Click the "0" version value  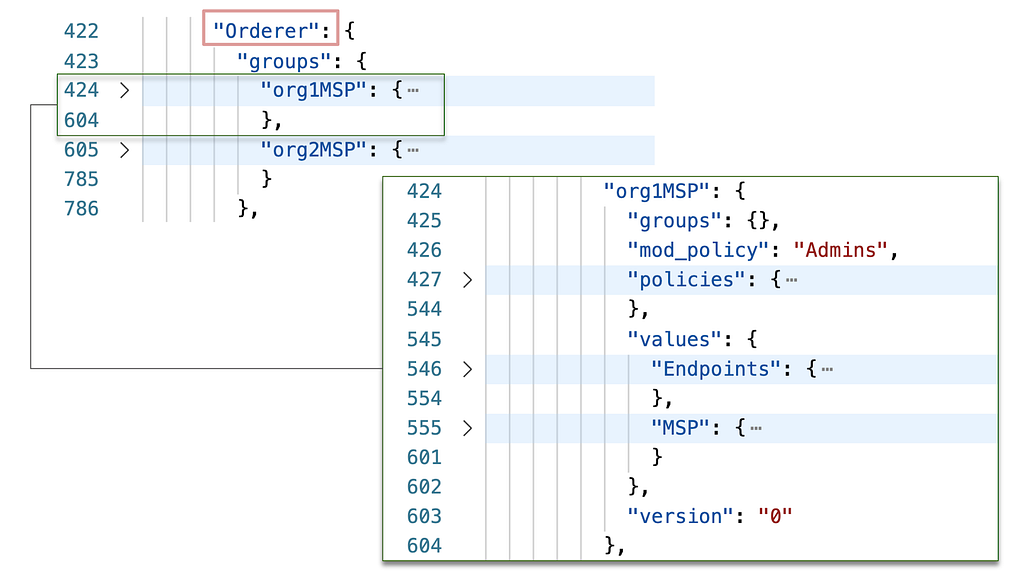coord(775,517)
